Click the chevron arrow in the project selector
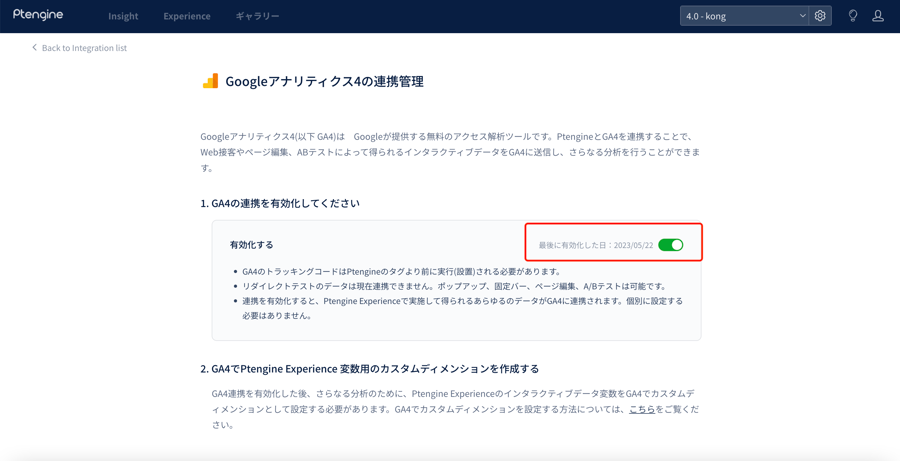 point(802,16)
